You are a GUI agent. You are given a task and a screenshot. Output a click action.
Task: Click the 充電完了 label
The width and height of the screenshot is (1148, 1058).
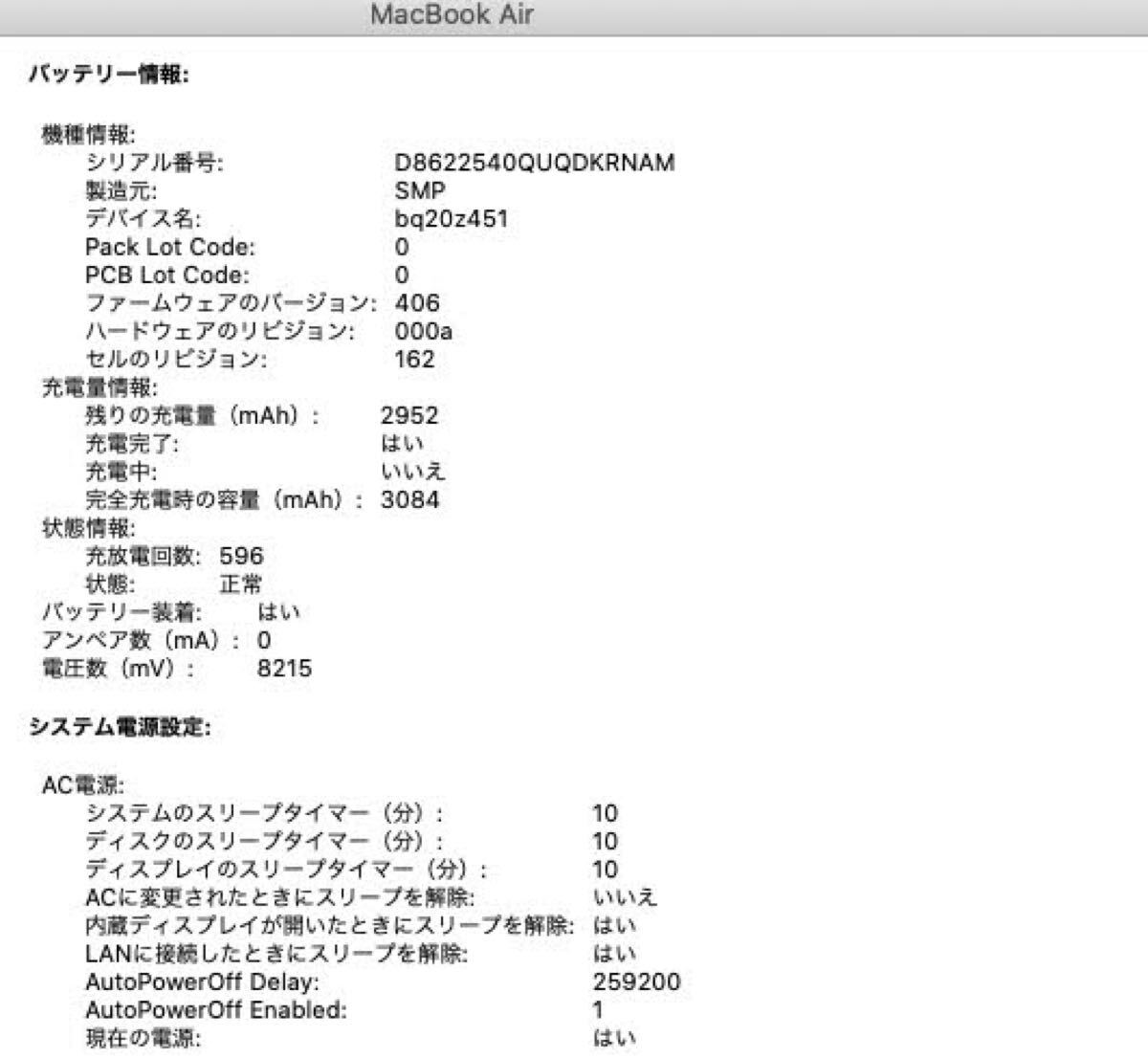(x=132, y=444)
